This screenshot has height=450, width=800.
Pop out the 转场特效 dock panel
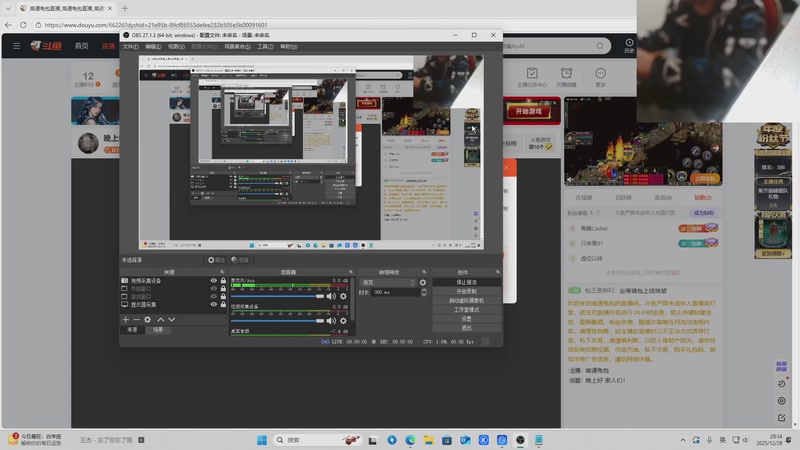(424, 272)
